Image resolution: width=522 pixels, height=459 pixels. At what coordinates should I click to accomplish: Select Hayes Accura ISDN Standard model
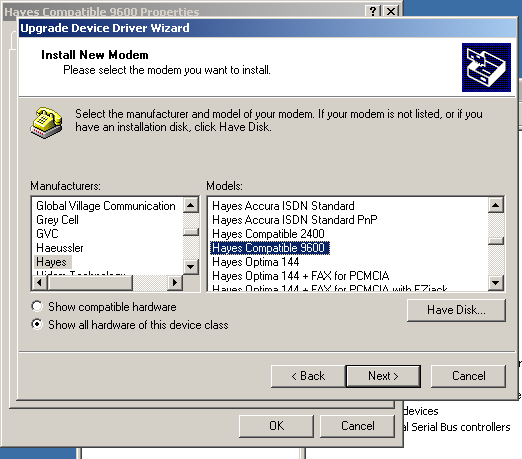pos(283,206)
